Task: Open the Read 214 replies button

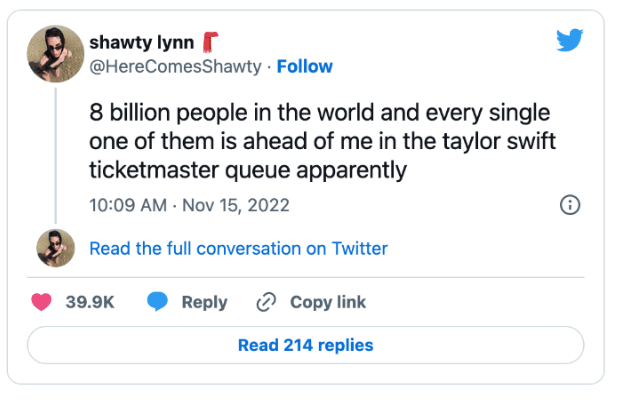Action: (305, 345)
